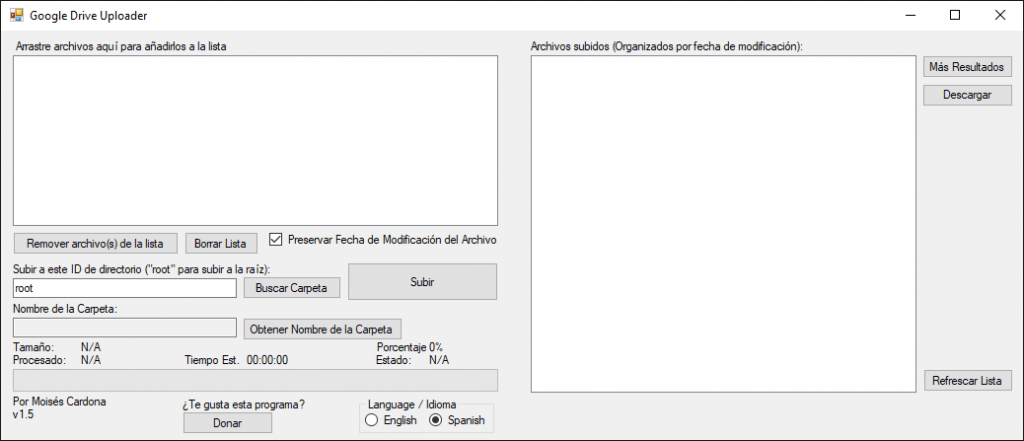This screenshot has height=441, width=1024.
Task: Close the Google Drive Uploader window
Action: (x=1000, y=15)
